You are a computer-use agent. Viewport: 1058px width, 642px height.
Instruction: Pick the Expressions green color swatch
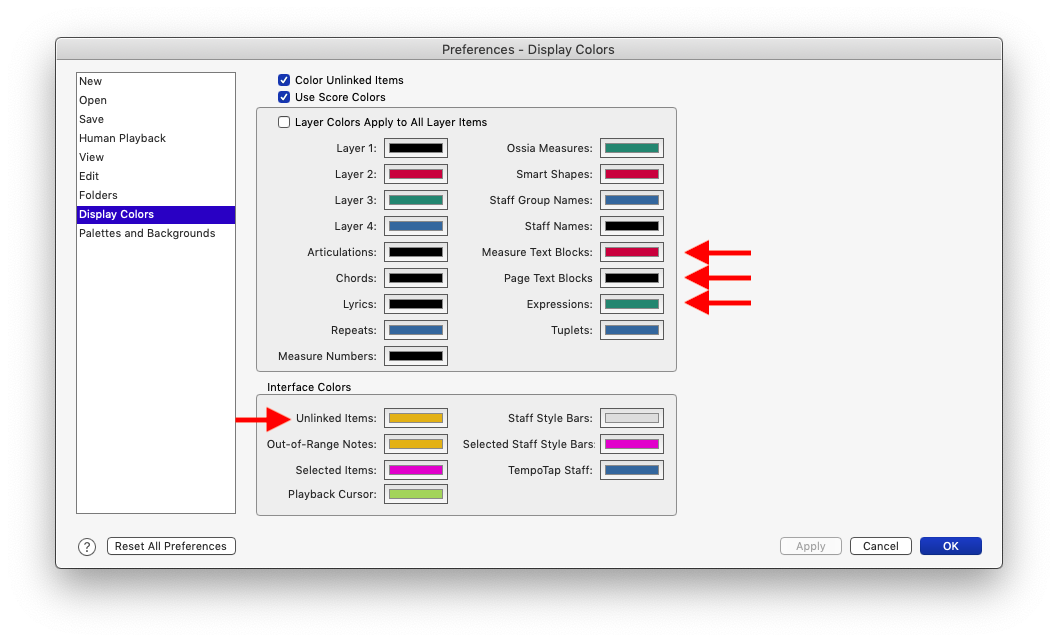[632, 304]
